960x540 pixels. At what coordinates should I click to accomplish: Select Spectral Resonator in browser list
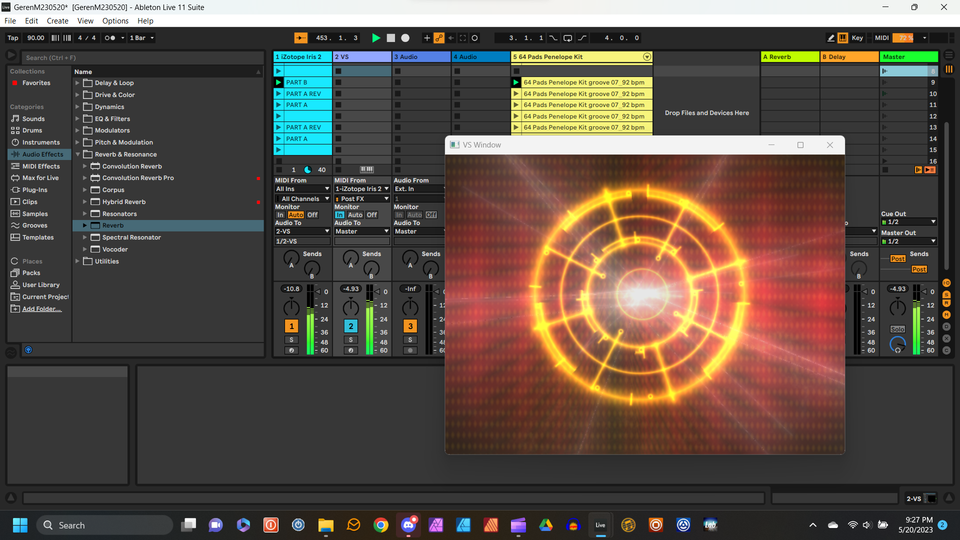(x=131, y=237)
